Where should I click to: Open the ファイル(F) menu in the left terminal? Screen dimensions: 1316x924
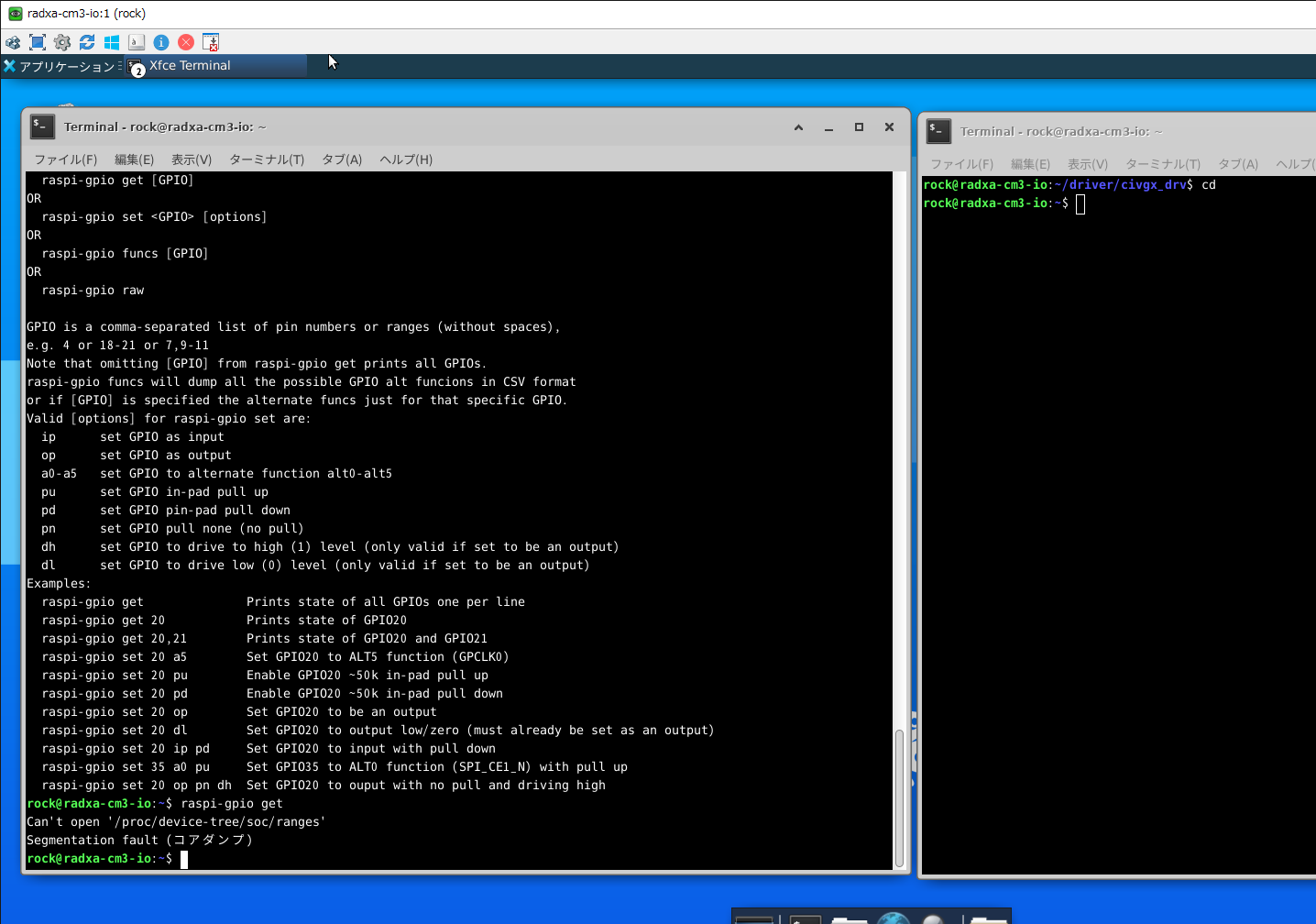[65, 159]
